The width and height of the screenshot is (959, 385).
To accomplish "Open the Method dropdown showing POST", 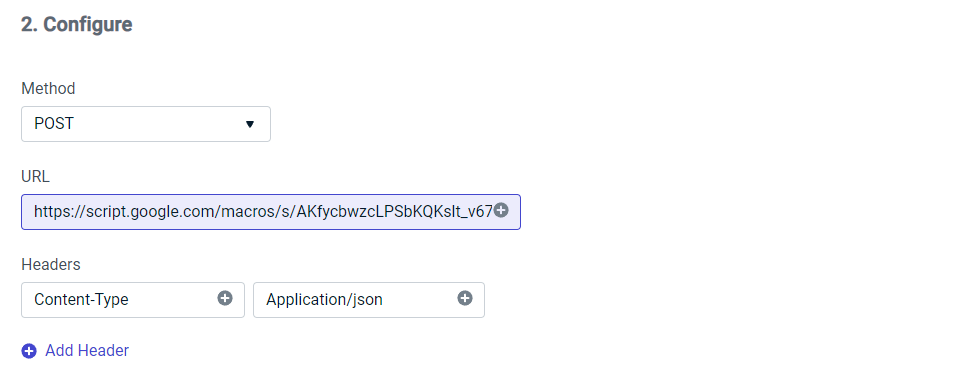I will click(x=146, y=124).
